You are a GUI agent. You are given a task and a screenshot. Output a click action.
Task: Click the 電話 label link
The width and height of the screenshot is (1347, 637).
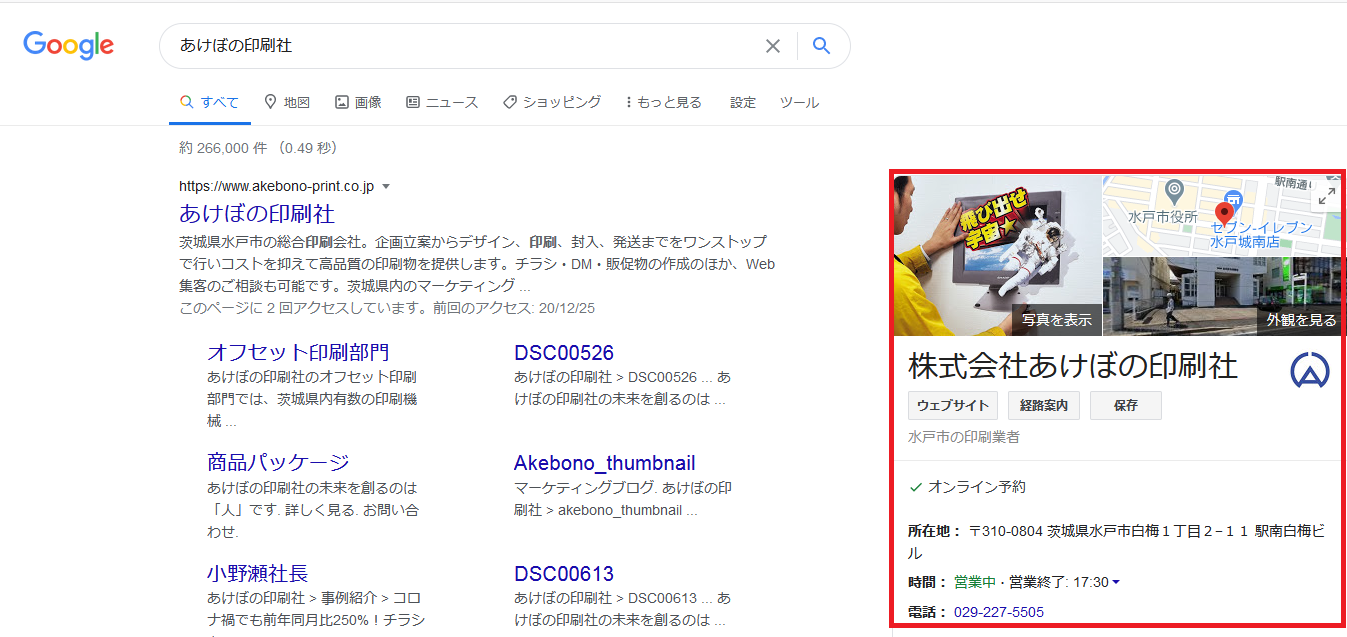(927, 611)
